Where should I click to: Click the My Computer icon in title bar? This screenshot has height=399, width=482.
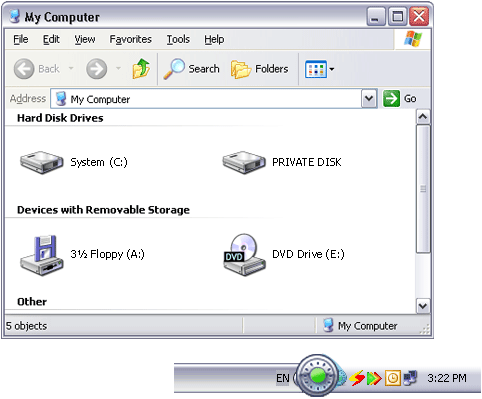[15, 16]
